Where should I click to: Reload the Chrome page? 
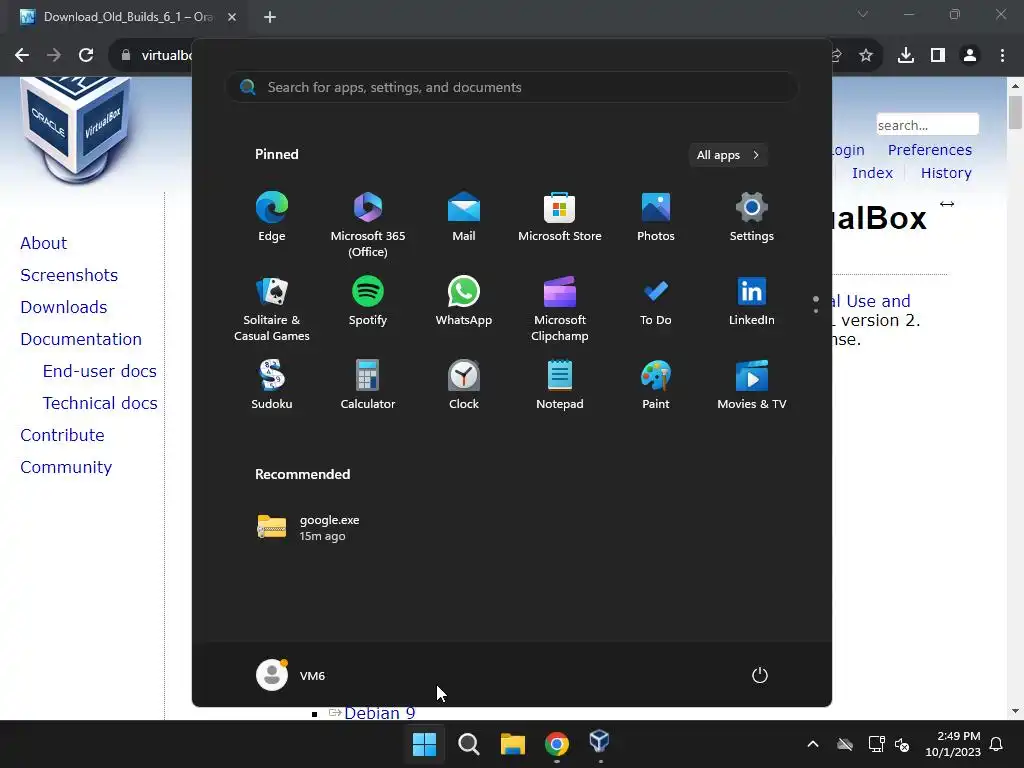(86, 55)
